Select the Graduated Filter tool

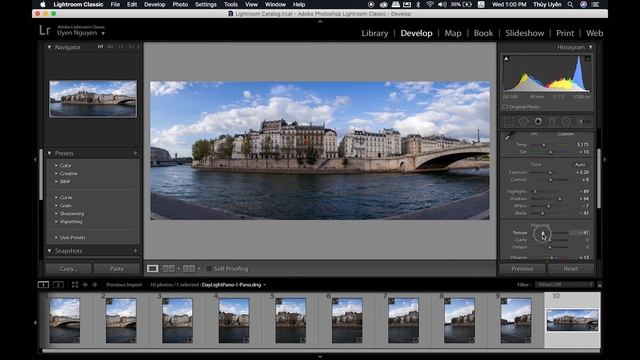coord(552,122)
